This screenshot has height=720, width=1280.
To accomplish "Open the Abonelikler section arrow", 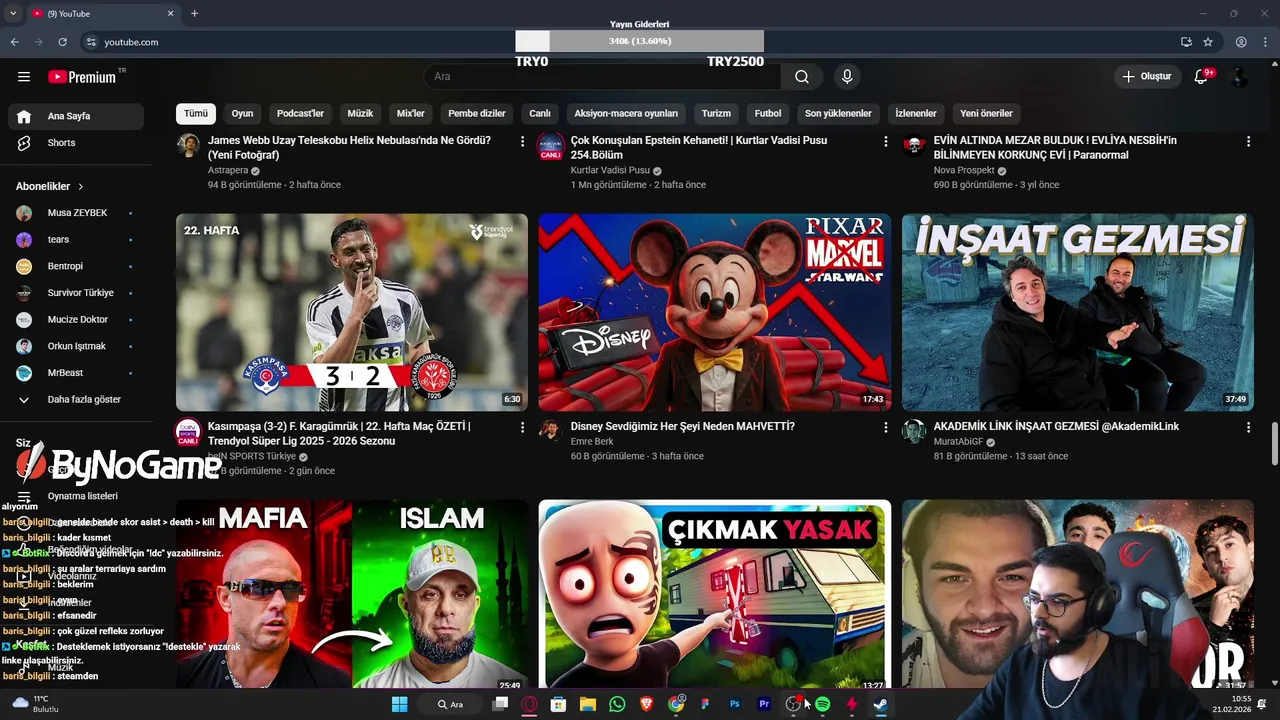I will (x=81, y=187).
